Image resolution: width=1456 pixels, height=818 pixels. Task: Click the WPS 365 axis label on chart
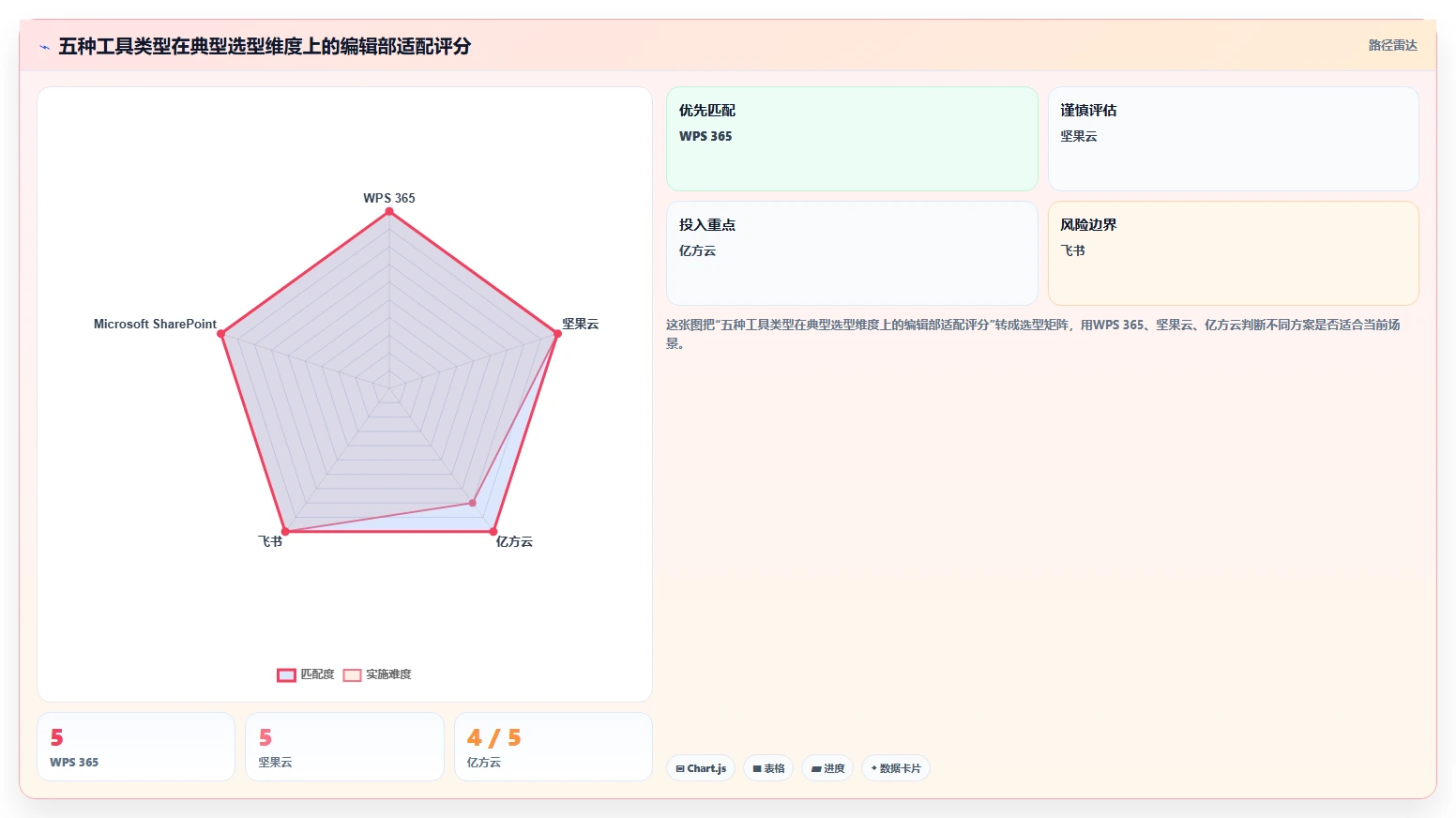[389, 198]
